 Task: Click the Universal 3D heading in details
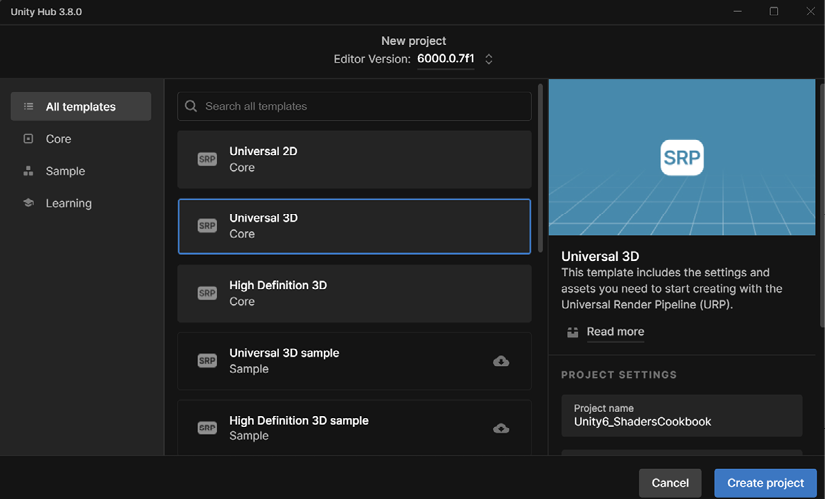(x=600, y=256)
